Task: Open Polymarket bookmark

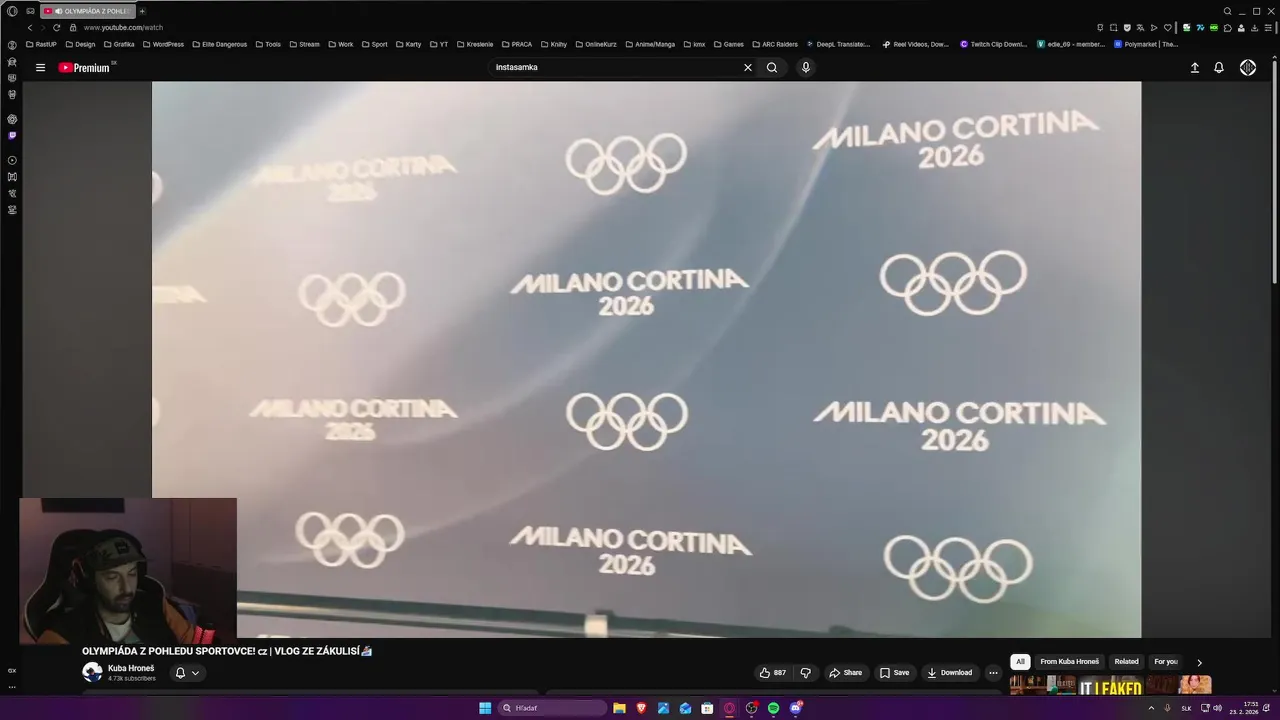Action: 1146,45
